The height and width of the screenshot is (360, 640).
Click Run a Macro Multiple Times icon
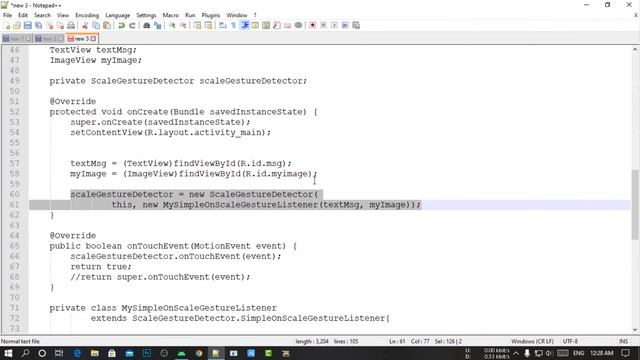[x=345, y=25]
